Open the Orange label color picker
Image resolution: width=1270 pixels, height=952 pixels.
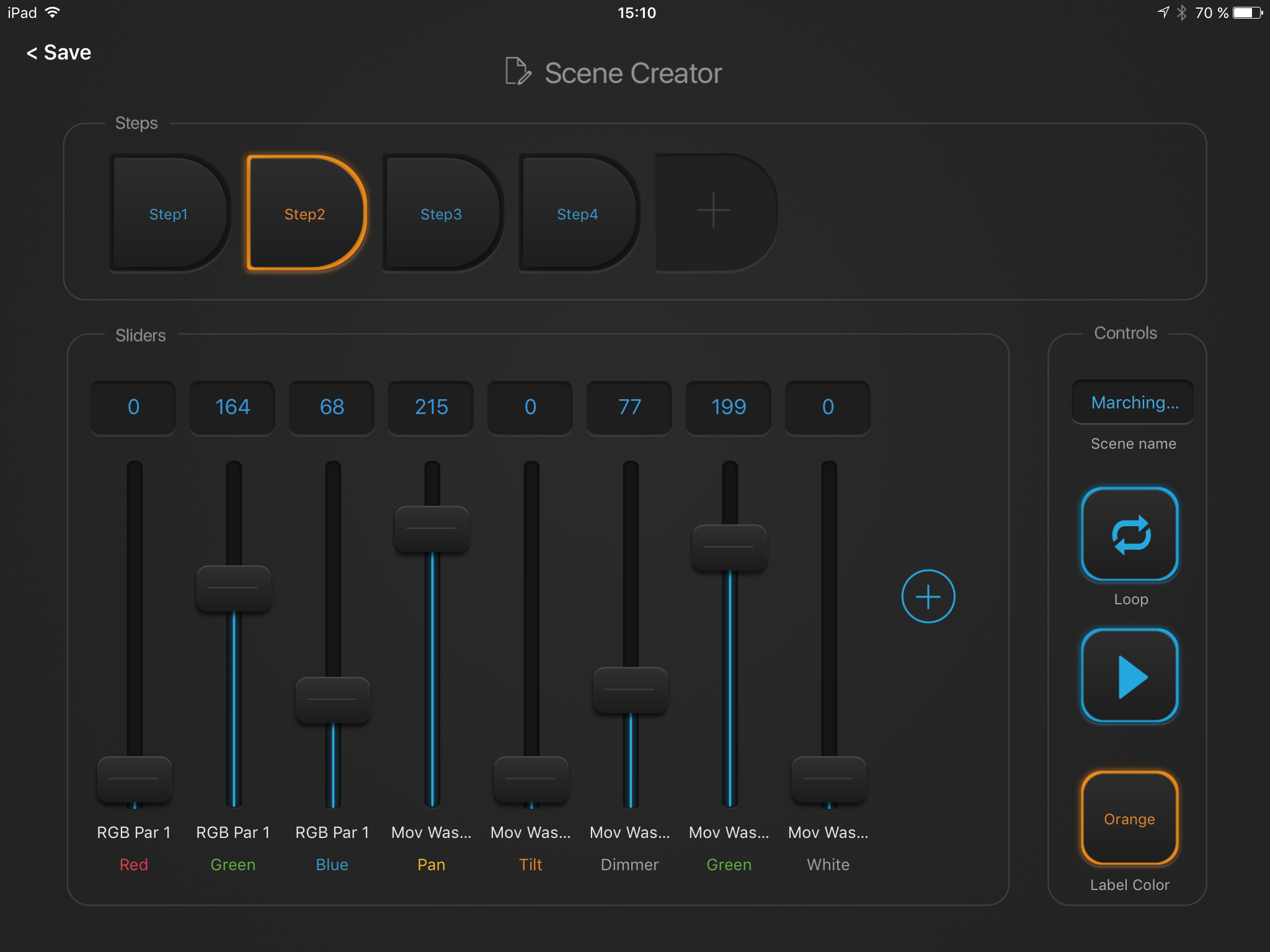click(x=1129, y=818)
